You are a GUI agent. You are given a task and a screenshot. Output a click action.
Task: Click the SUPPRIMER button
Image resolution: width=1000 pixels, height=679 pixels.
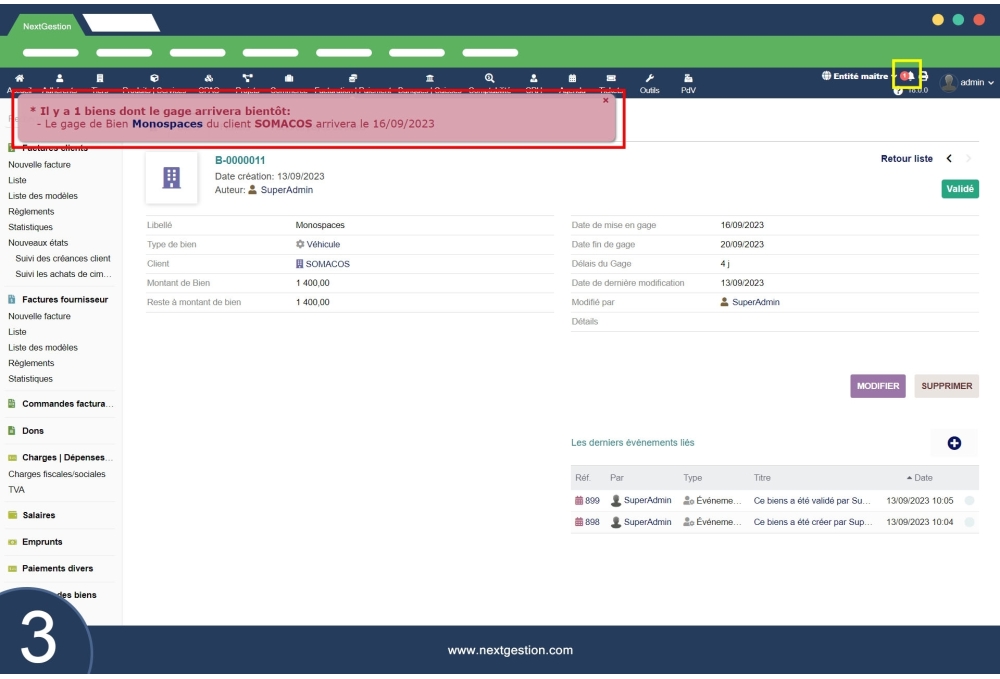(x=946, y=386)
